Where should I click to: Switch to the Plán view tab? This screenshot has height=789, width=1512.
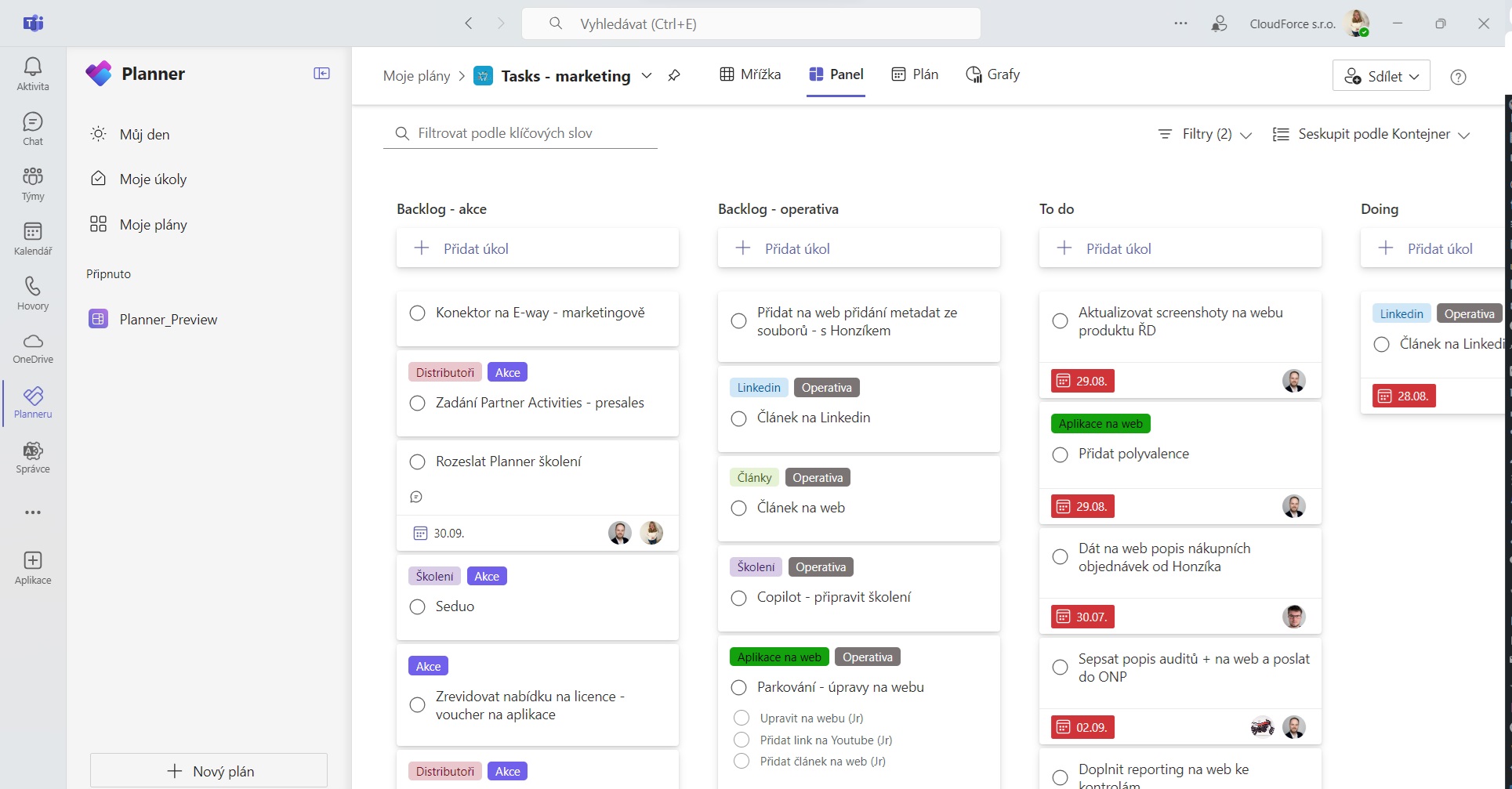click(915, 74)
